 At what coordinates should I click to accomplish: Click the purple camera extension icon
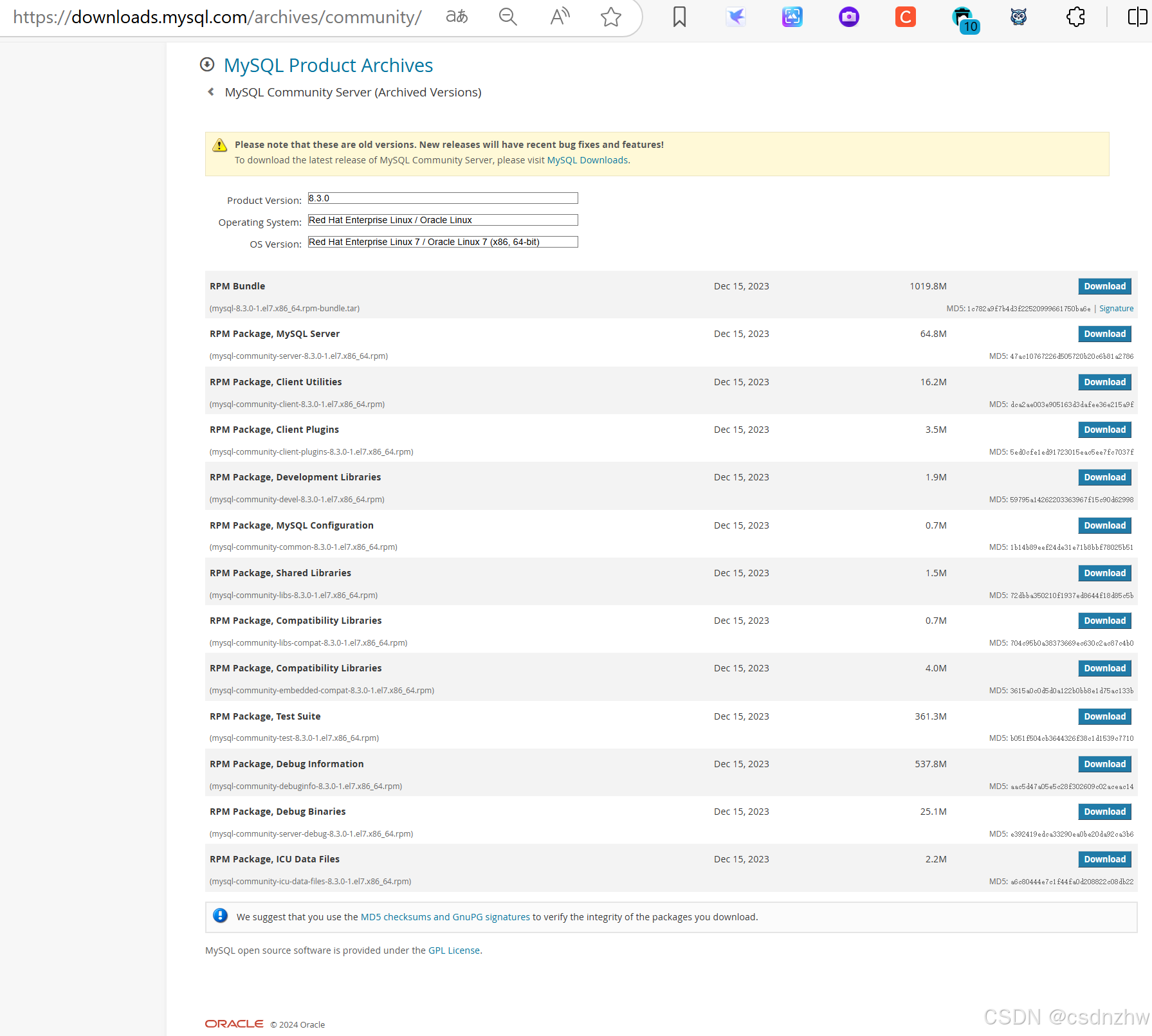[x=849, y=17]
